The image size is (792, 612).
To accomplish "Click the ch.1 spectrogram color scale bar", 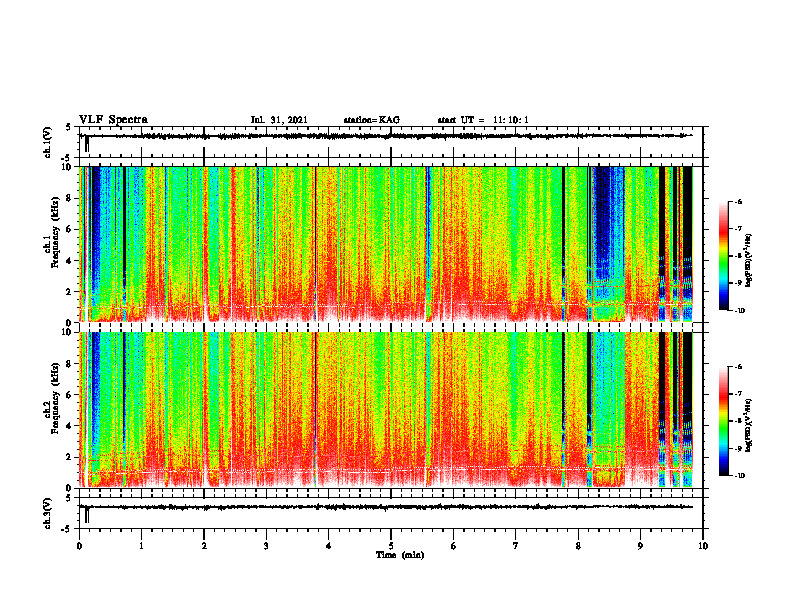I will [x=723, y=256].
